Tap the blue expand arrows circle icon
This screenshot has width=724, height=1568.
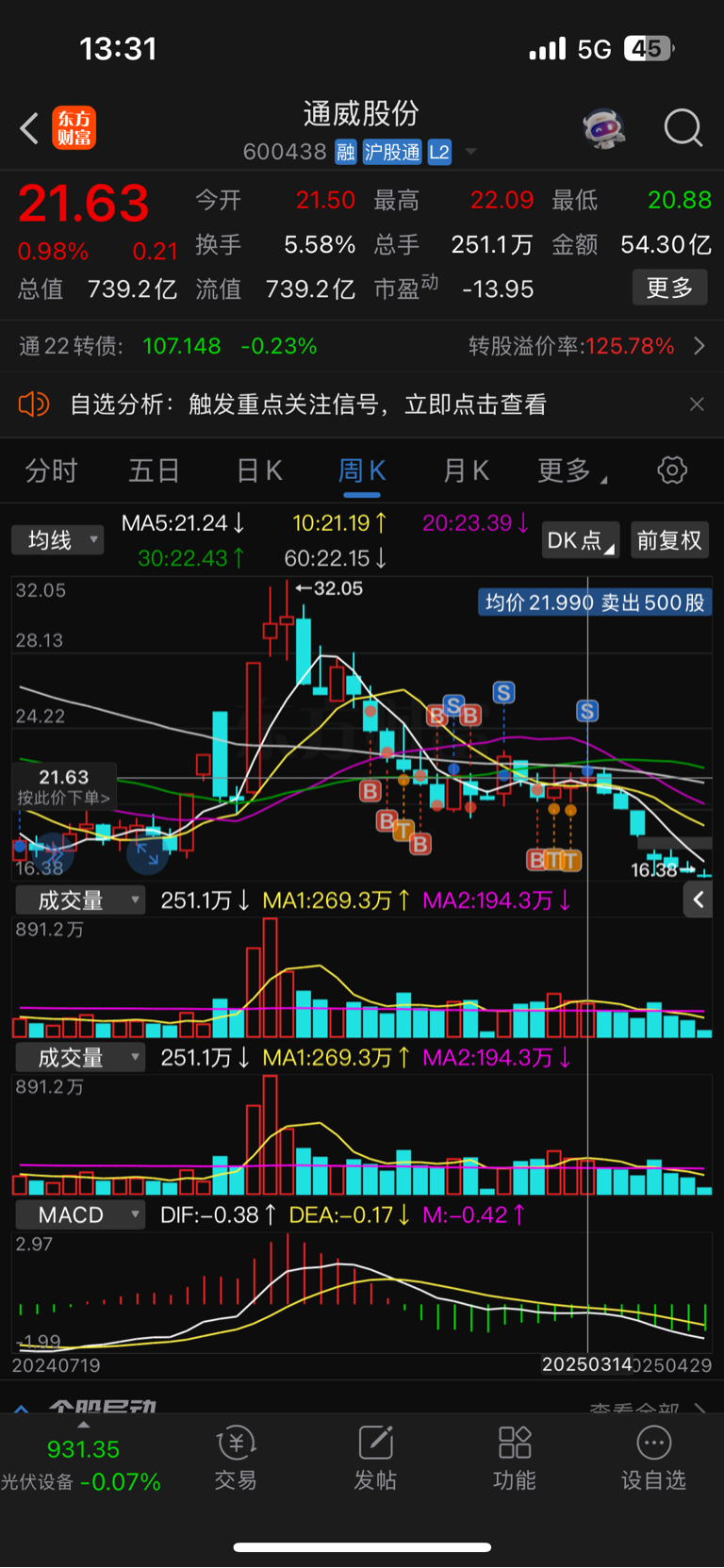[x=148, y=854]
